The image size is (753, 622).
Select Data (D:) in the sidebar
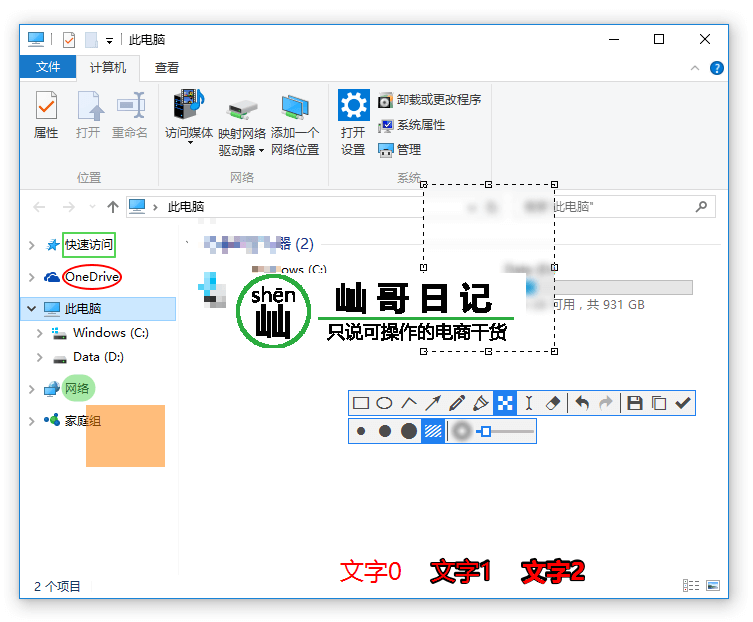click(98, 357)
